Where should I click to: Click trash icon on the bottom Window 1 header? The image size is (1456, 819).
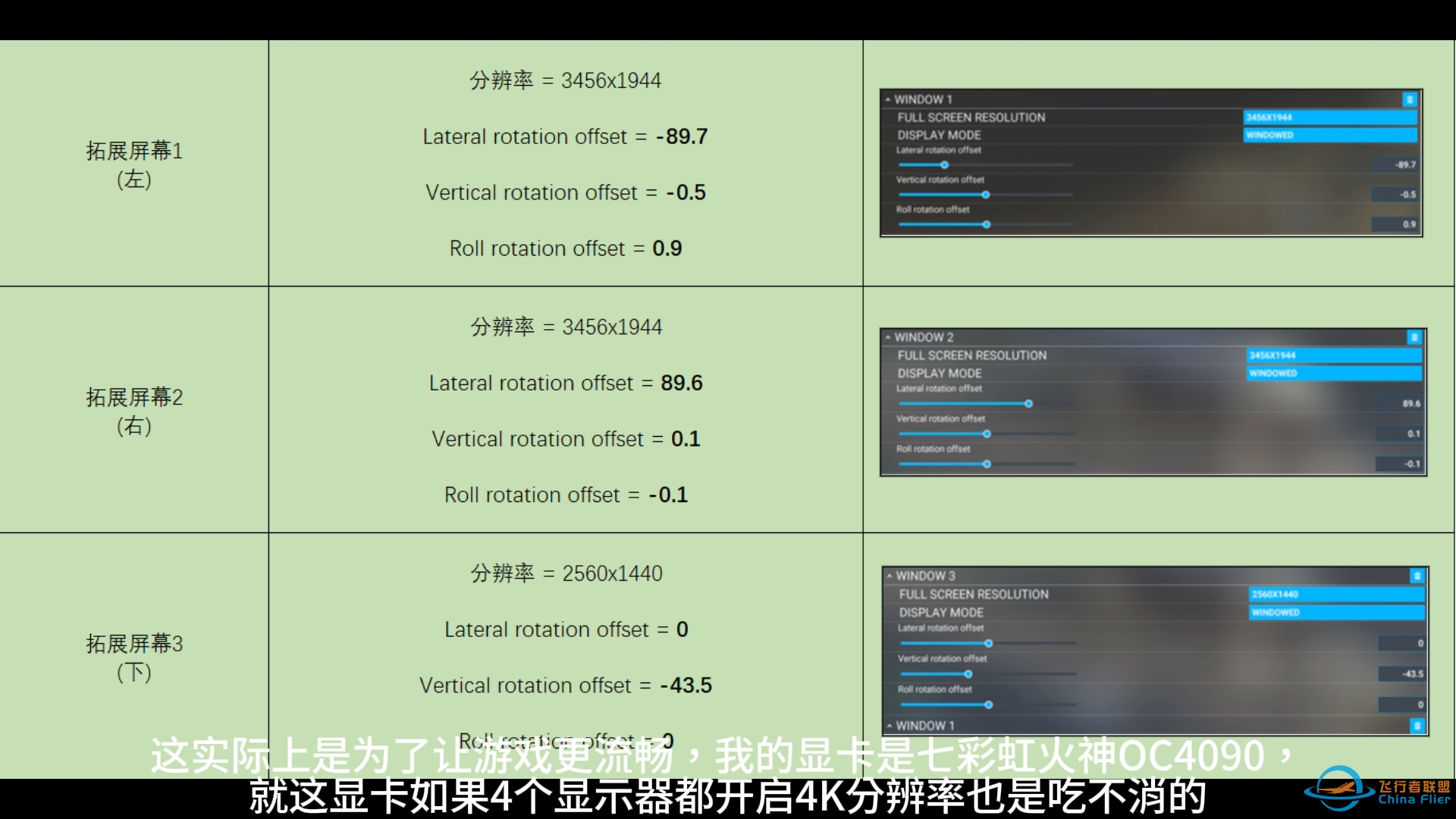1417,726
